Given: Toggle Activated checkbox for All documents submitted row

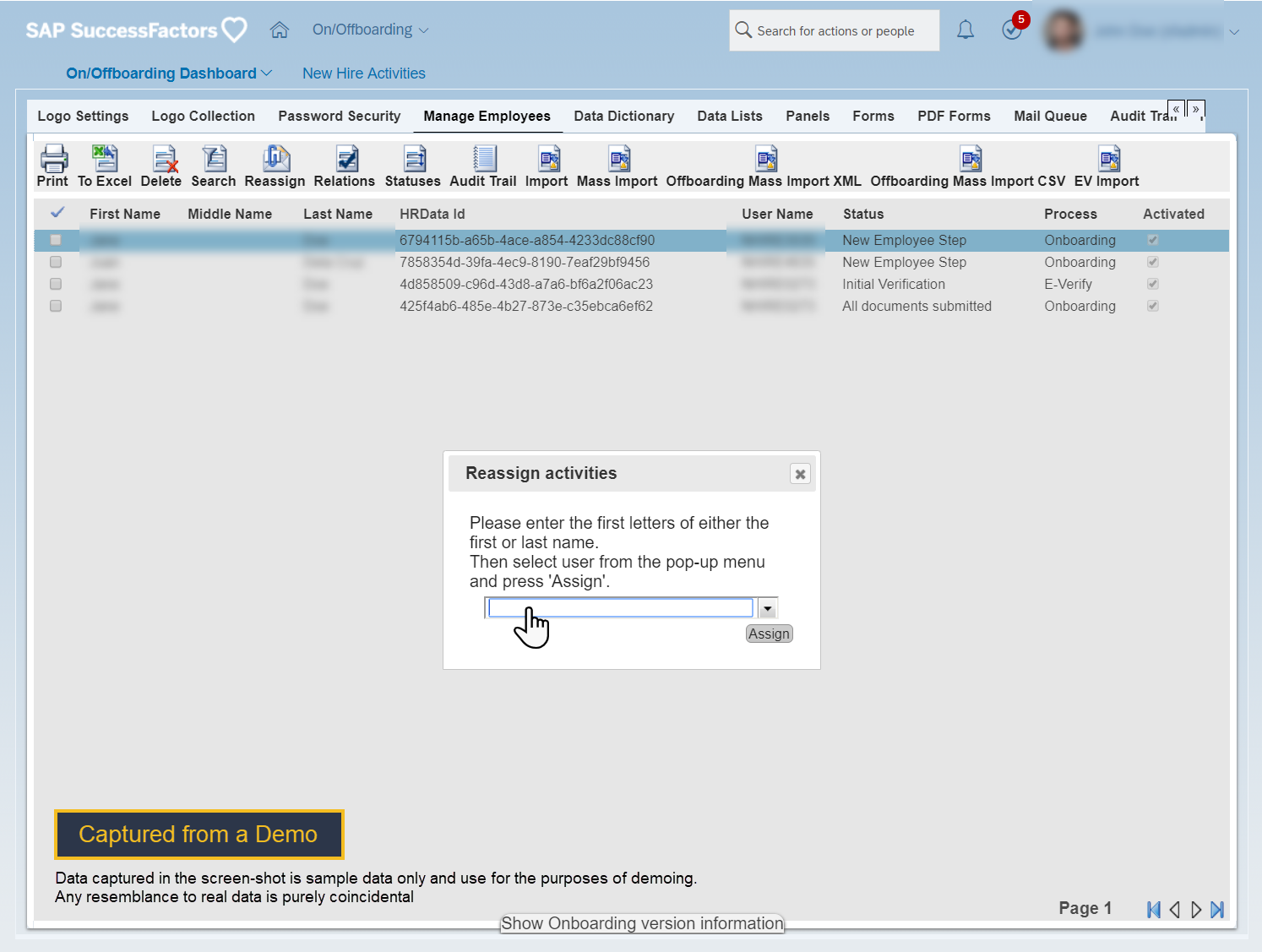Looking at the screenshot, I should tap(1153, 306).
